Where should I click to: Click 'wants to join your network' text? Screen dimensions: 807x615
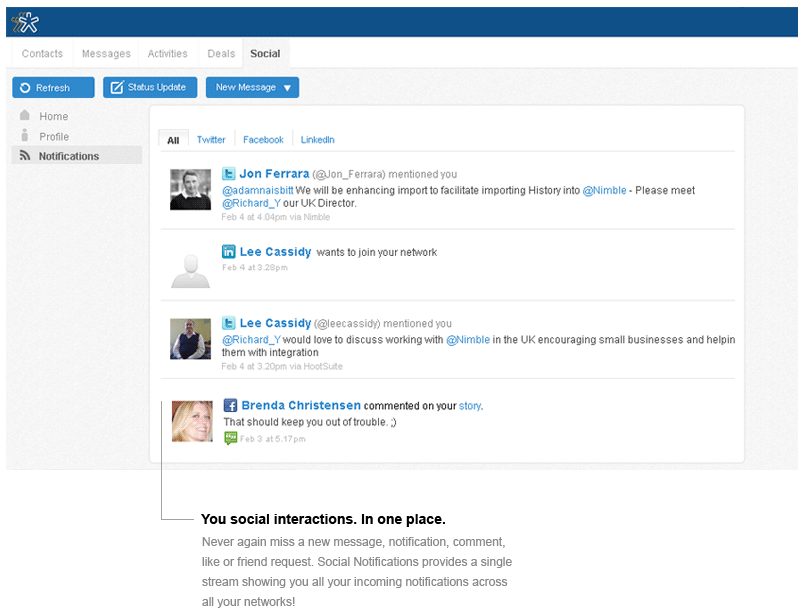point(377,252)
